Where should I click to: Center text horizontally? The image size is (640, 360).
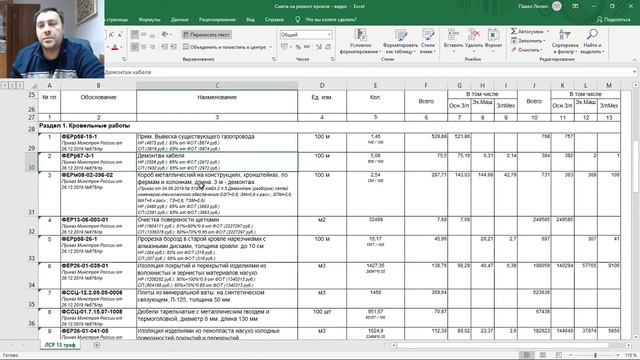[144, 47]
